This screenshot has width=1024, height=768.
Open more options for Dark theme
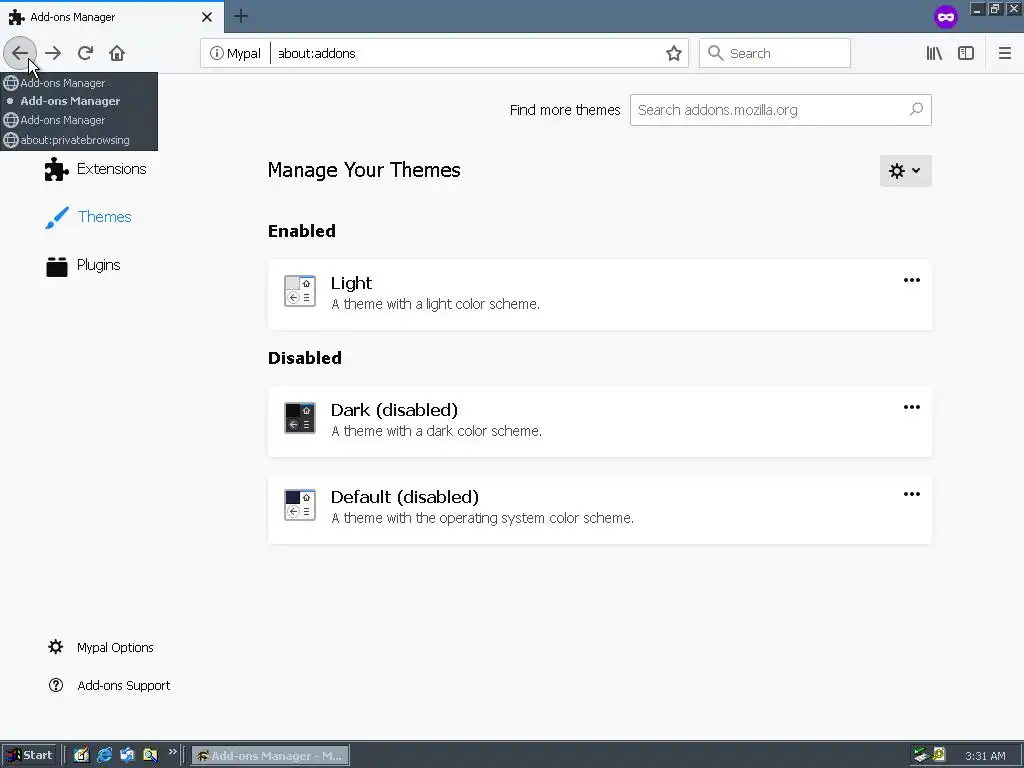pos(912,407)
